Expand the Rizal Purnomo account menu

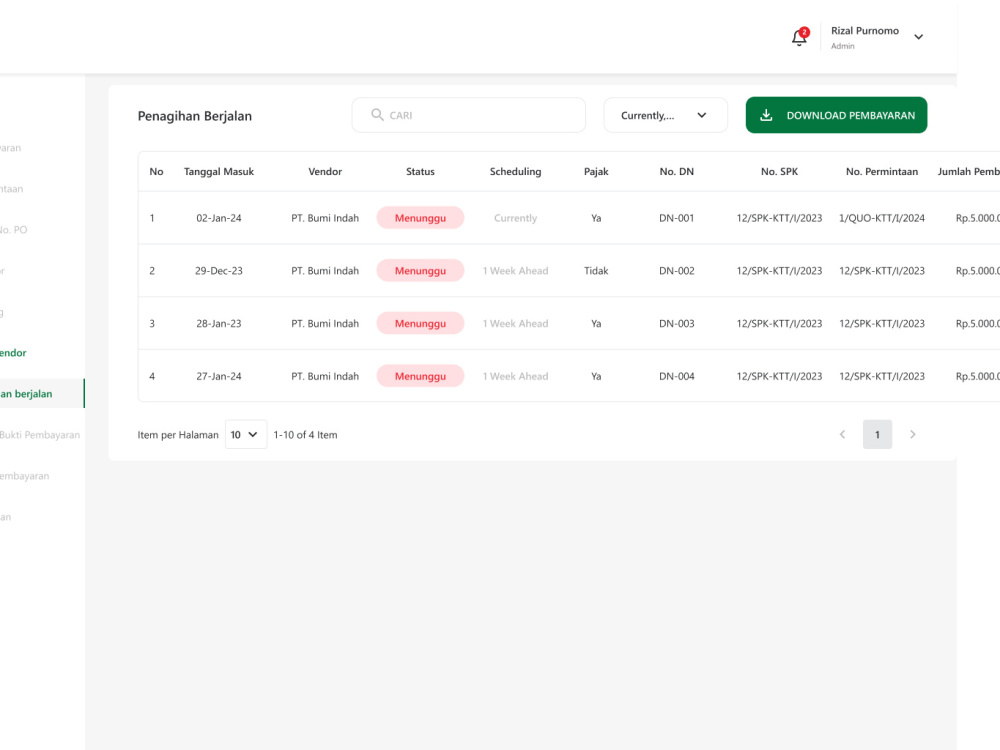coord(918,37)
